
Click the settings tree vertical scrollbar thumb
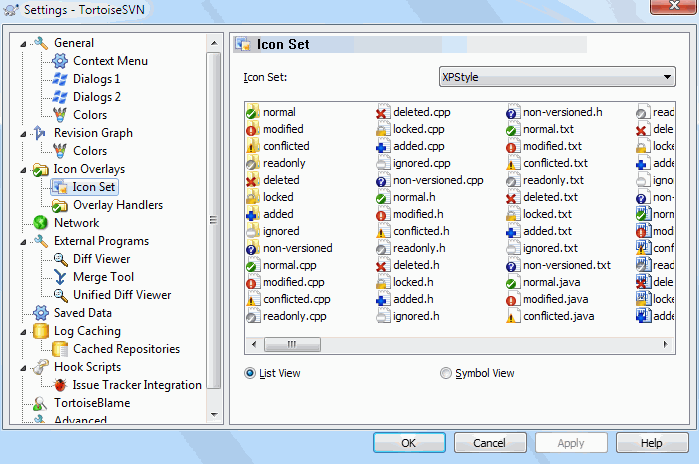tap(214, 220)
